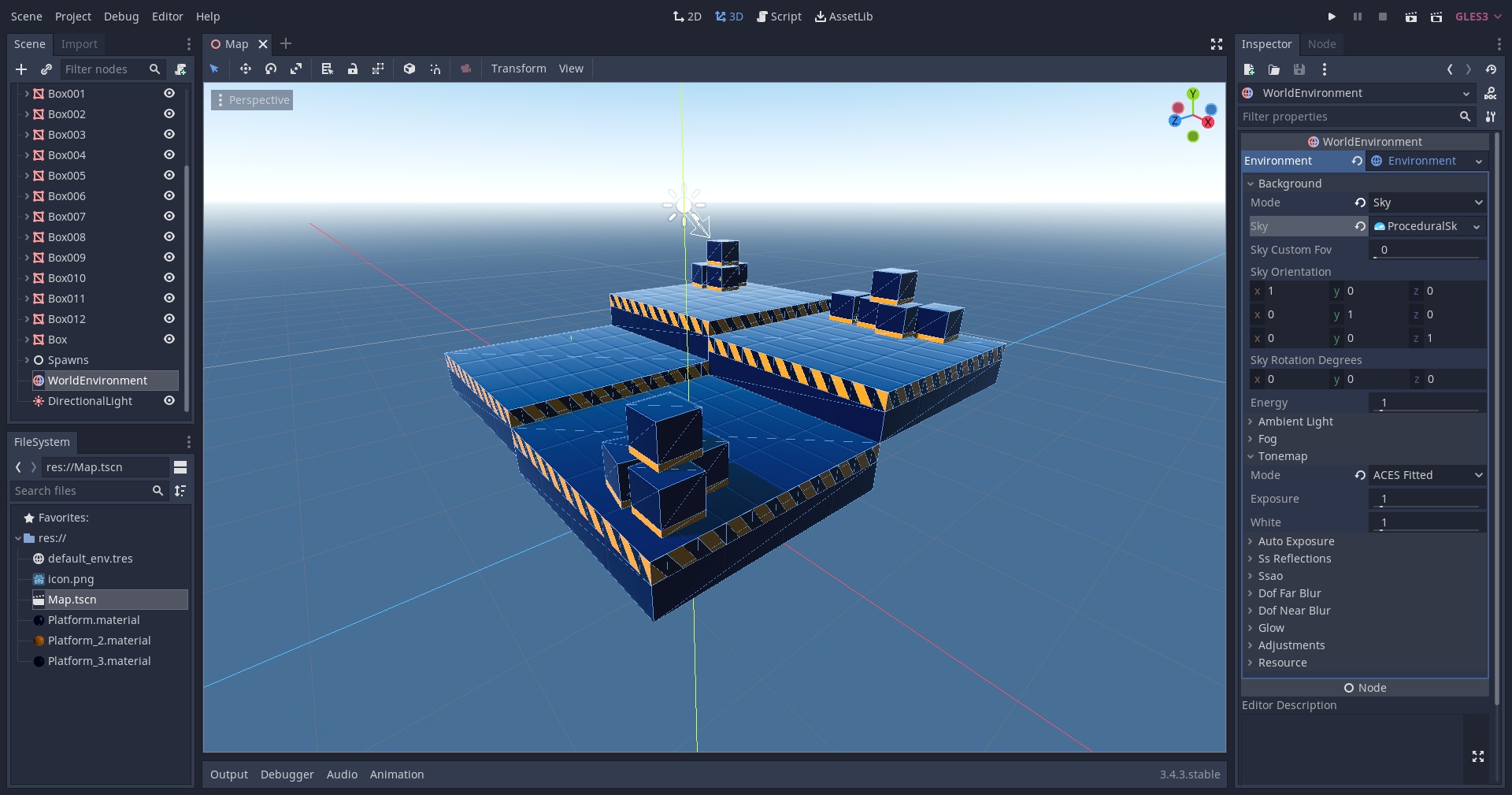Switch to the Import tab
Screen dimensions: 1512x795
(x=80, y=44)
